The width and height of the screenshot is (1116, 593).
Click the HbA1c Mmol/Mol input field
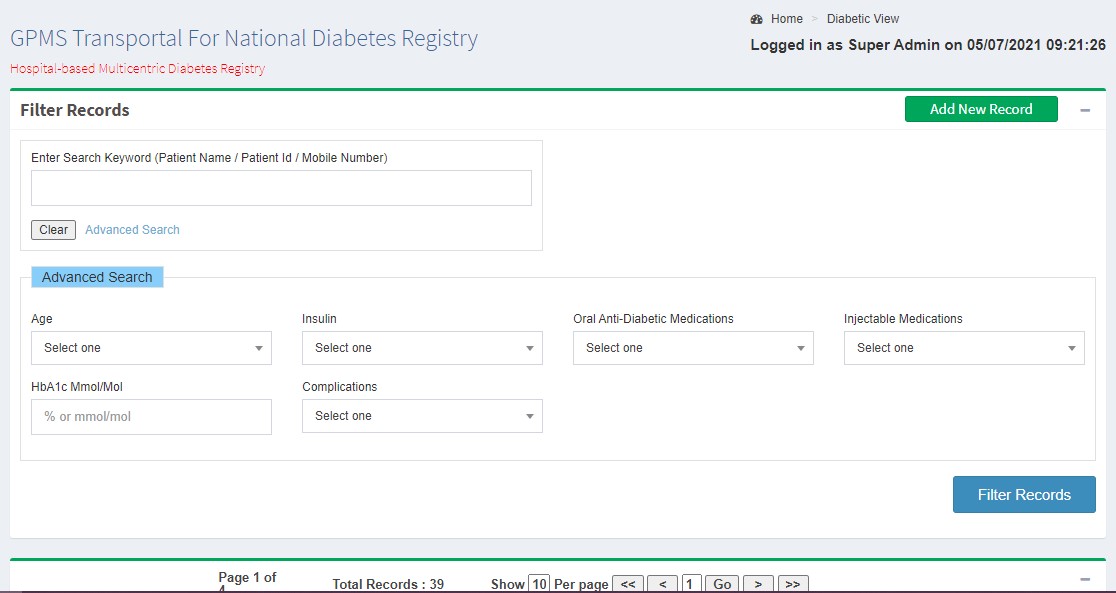point(151,417)
